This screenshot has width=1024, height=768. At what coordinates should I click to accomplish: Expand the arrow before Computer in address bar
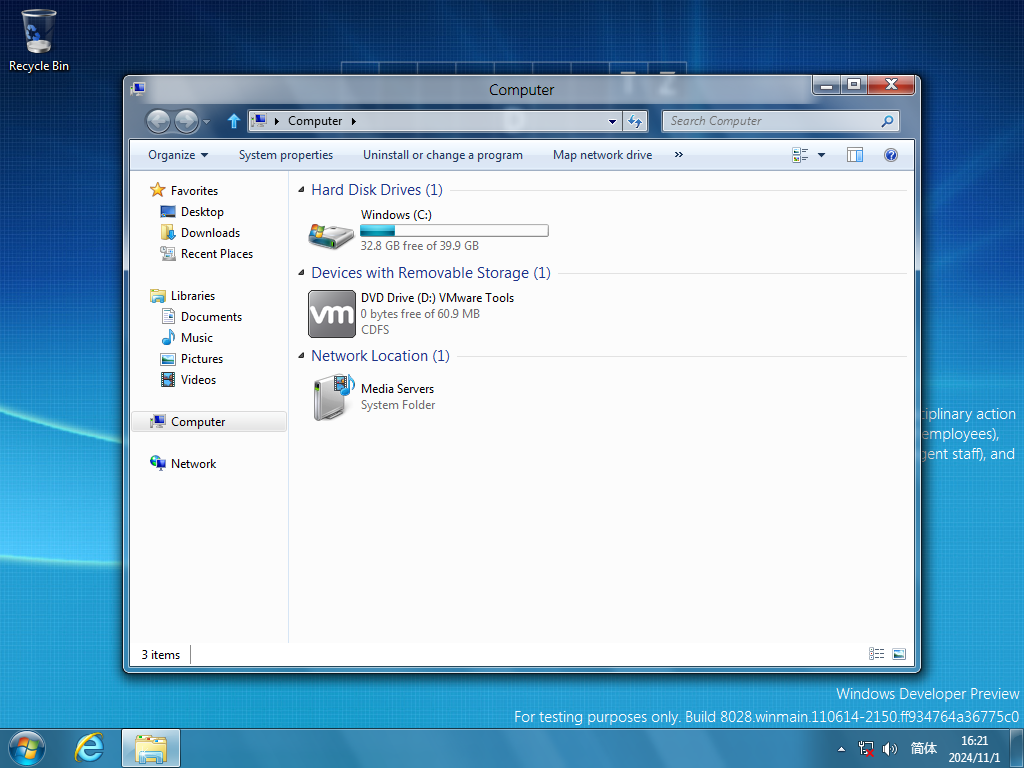tap(277, 121)
